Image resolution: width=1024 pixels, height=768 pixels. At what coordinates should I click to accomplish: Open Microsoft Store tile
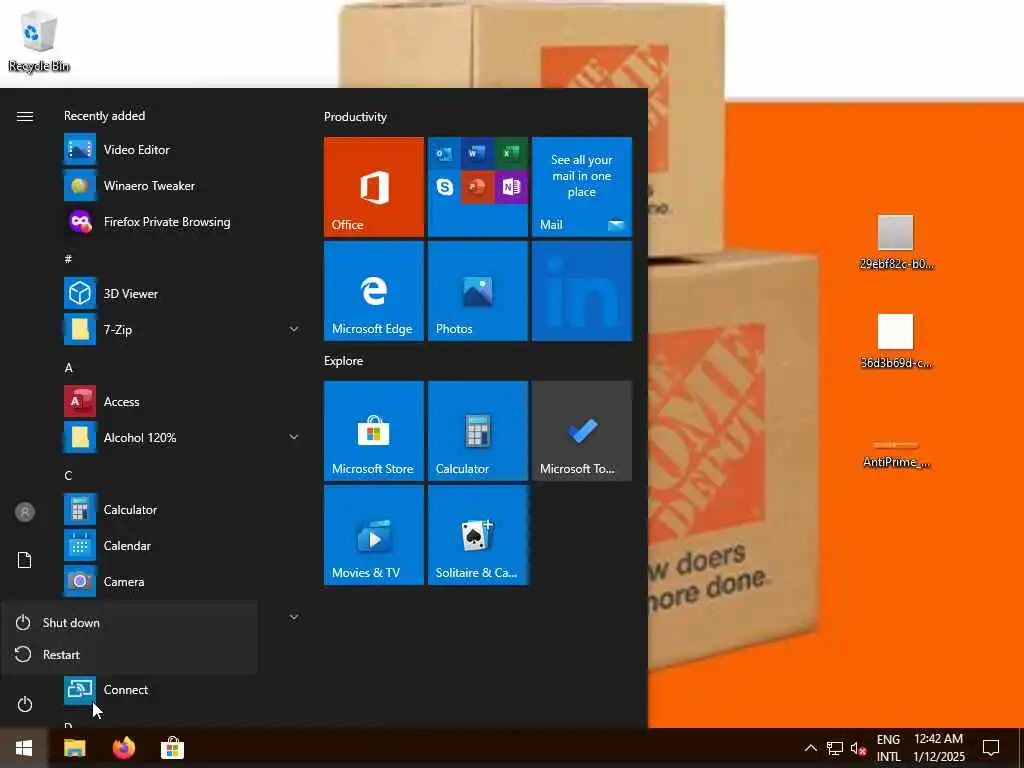coord(374,431)
